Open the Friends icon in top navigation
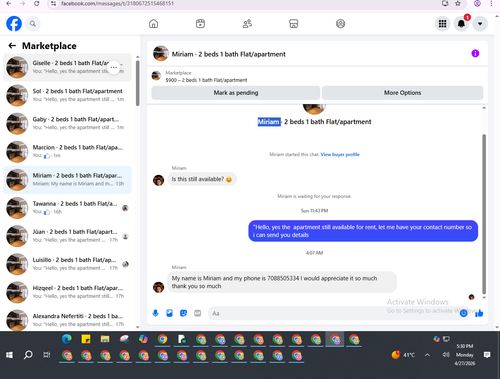The height and width of the screenshot is (379, 500). (247, 24)
